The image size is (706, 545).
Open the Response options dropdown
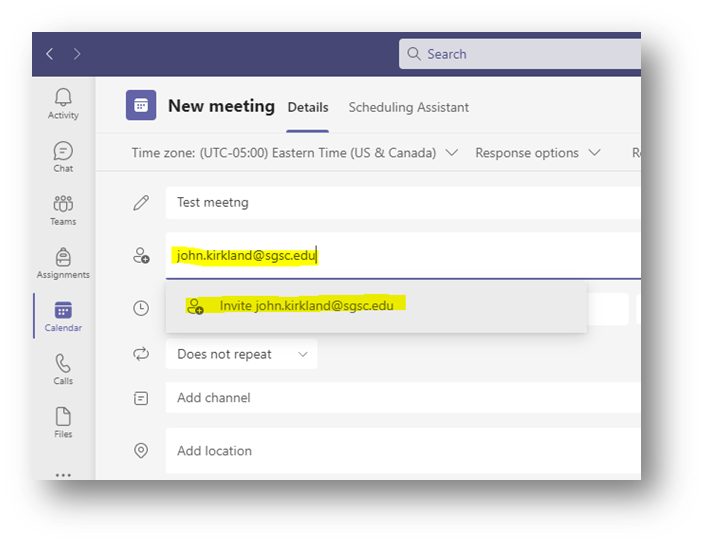[x=538, y=153]
